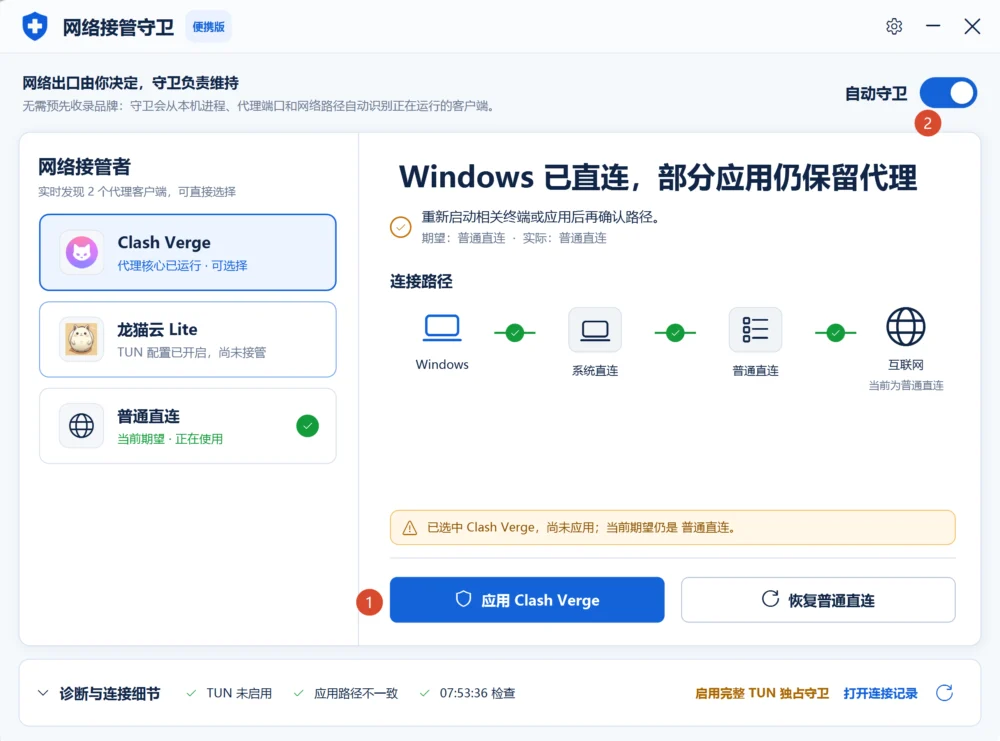Click the globe icon beside 普通直连
The width and height of the screenshot is (1000, 741).
click(x=82, y=426)
